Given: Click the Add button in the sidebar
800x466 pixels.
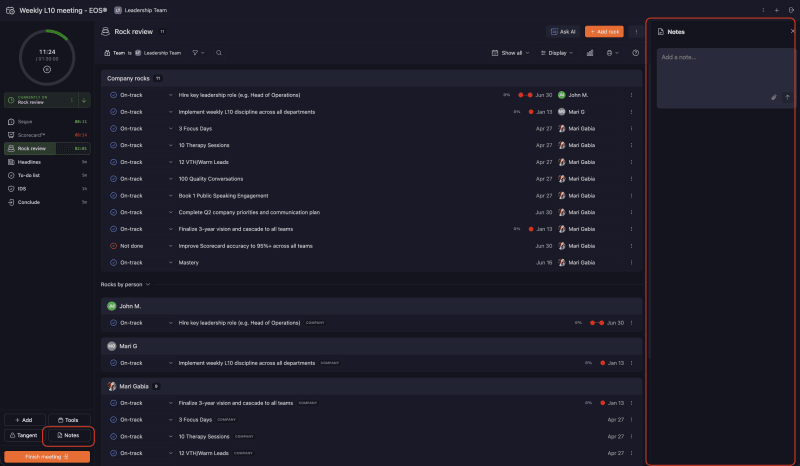Looking at the screenshot, I should click(x=24, y=420).
